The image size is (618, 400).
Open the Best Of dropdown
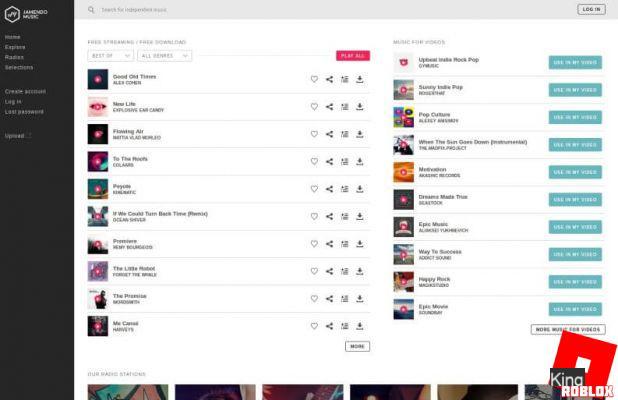110,56
